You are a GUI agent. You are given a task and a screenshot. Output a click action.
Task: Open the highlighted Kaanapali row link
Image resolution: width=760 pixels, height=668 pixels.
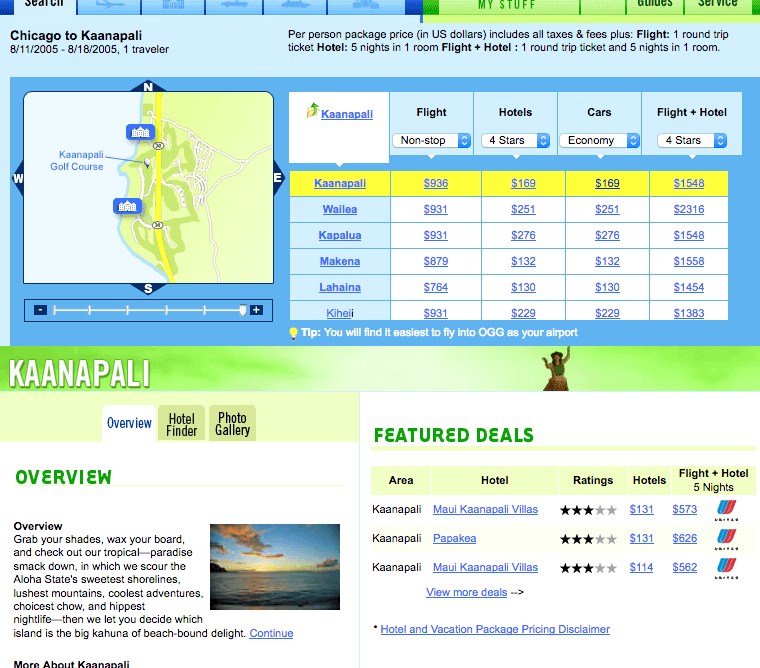point(340,183)
